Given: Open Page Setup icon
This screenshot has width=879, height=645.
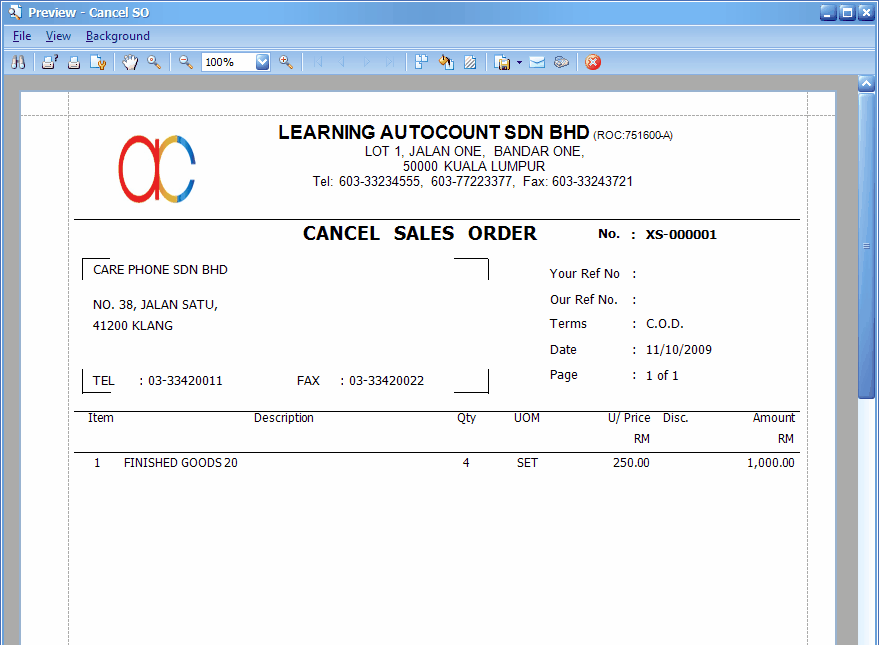Looking at the screenshot, I should click(x=98, y=62).
